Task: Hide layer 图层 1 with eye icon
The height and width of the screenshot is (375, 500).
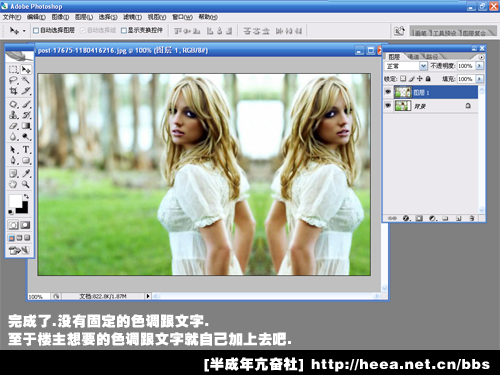Action: point(388,92)
